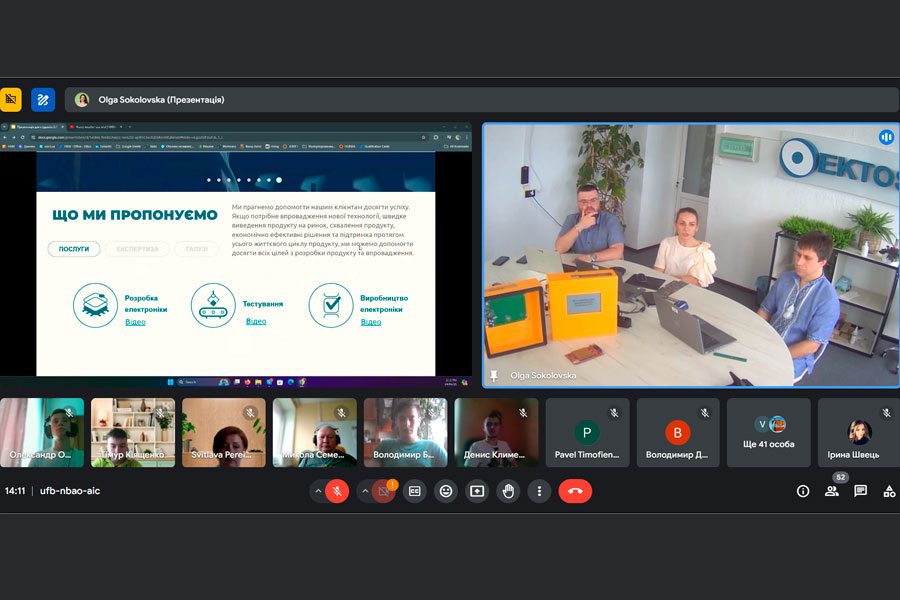Click the Виробництво електроніки checkmark icon
Screen dimensions: 900x600
[x=331, y=305]
